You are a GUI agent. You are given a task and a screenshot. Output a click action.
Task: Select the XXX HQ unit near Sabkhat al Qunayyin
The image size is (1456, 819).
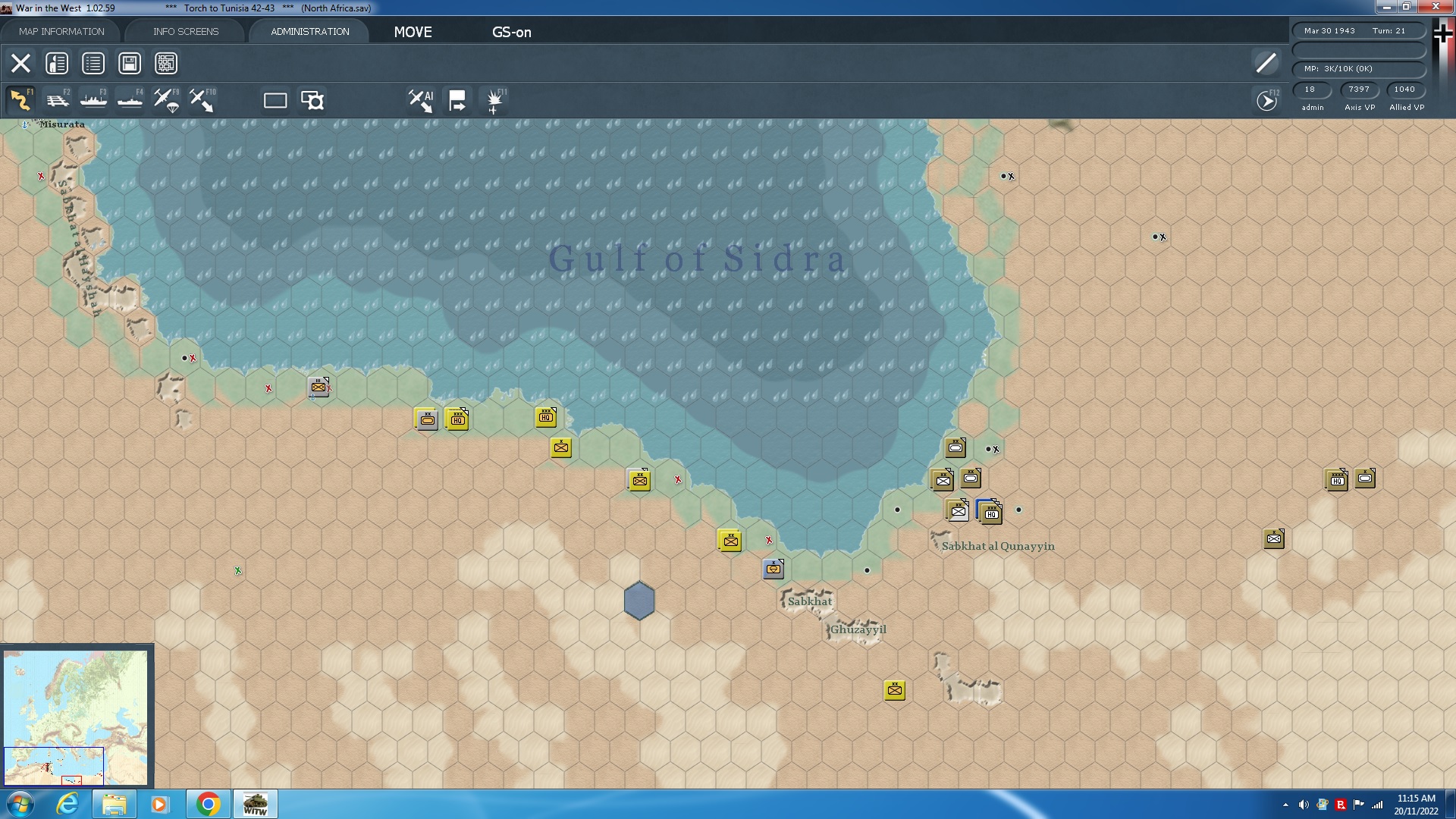pyautogui.click(x=990, y=513)
